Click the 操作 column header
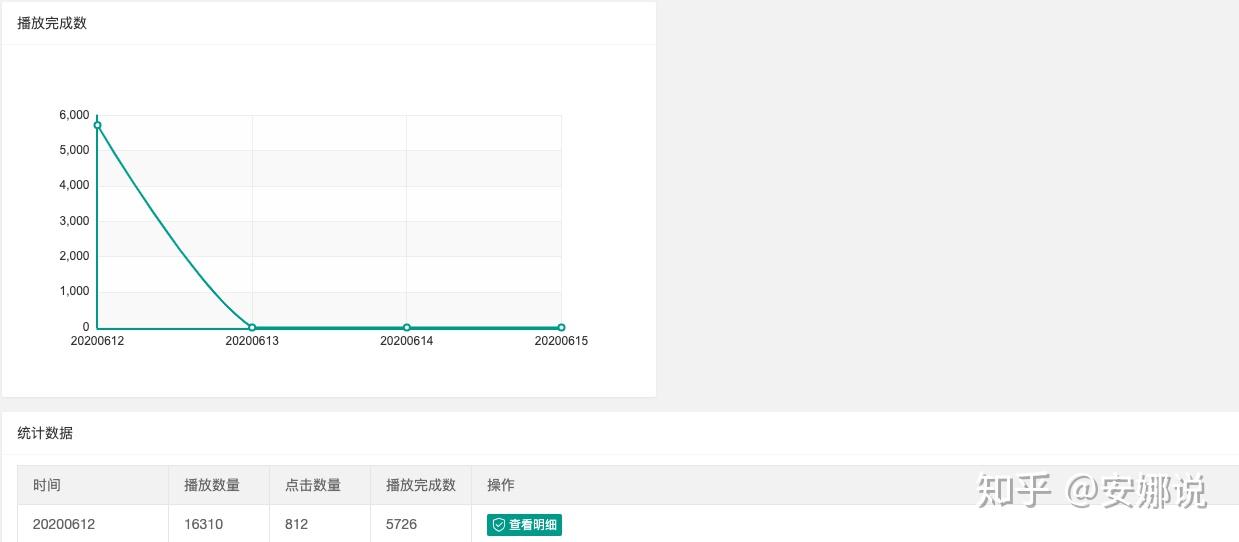 [501, 485]
